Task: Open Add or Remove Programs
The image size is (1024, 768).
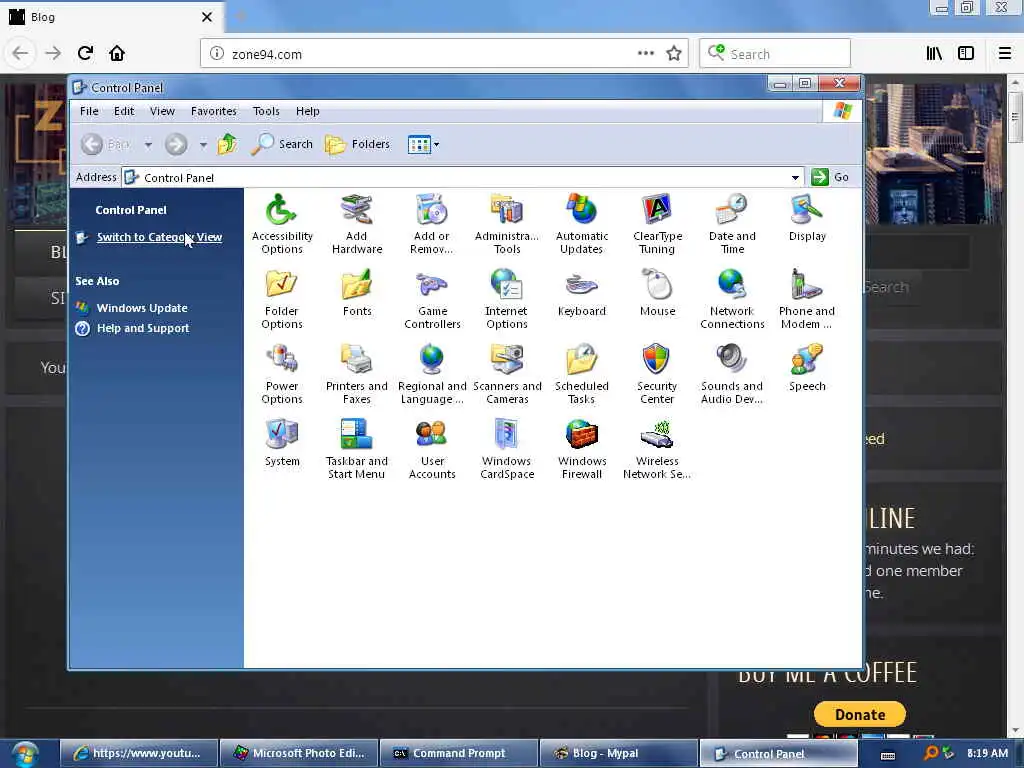Action: (431, 223)
